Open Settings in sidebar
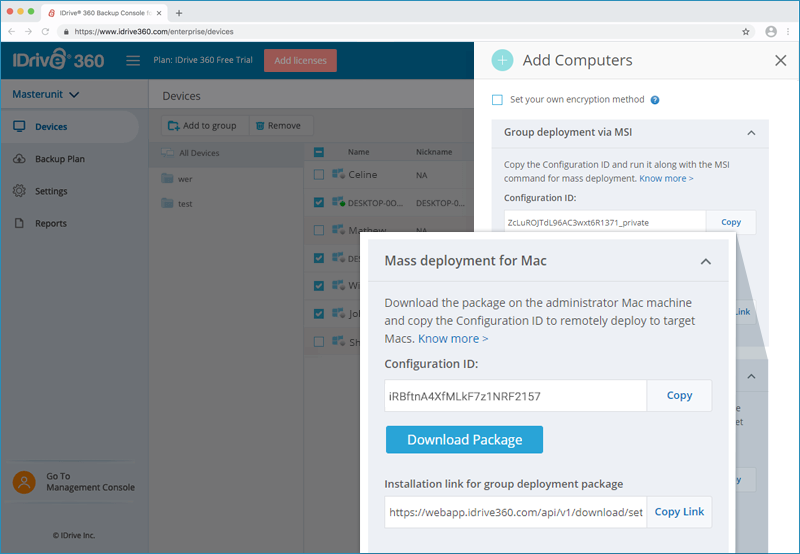Screen dimensions: 800x554 click(x=51, y=191)
